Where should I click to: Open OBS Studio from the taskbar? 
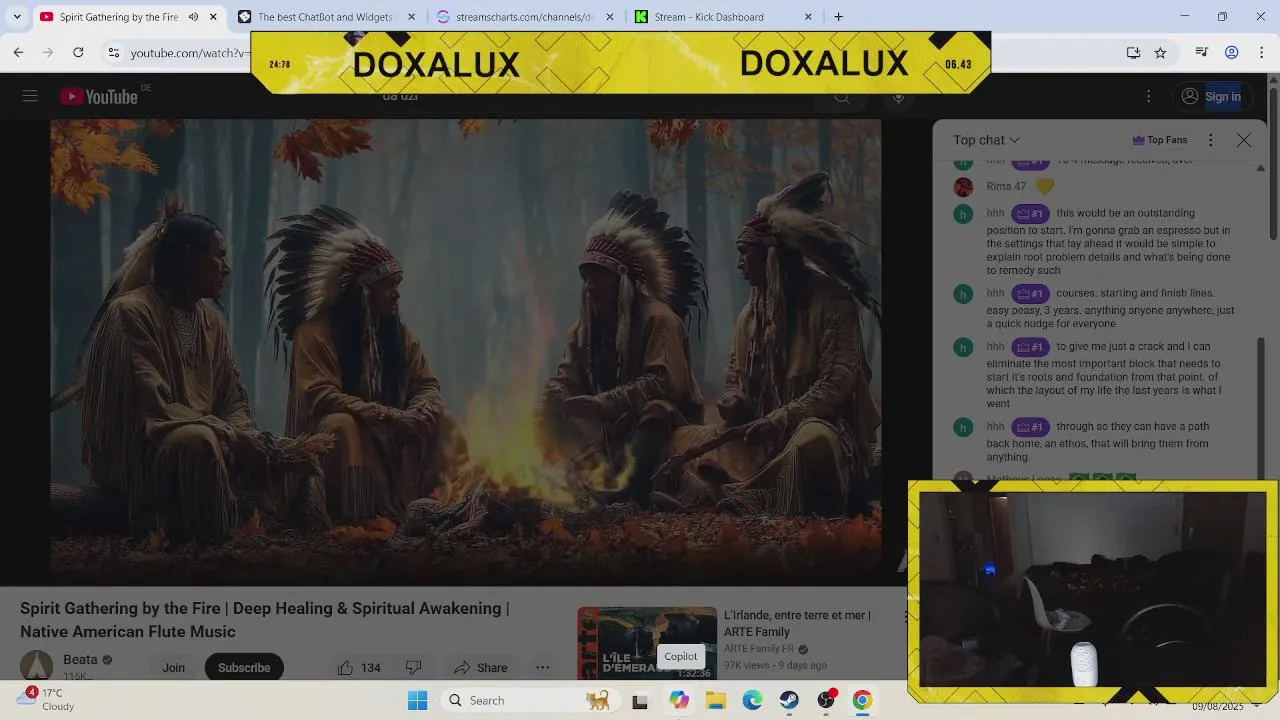tap(826, 700)
